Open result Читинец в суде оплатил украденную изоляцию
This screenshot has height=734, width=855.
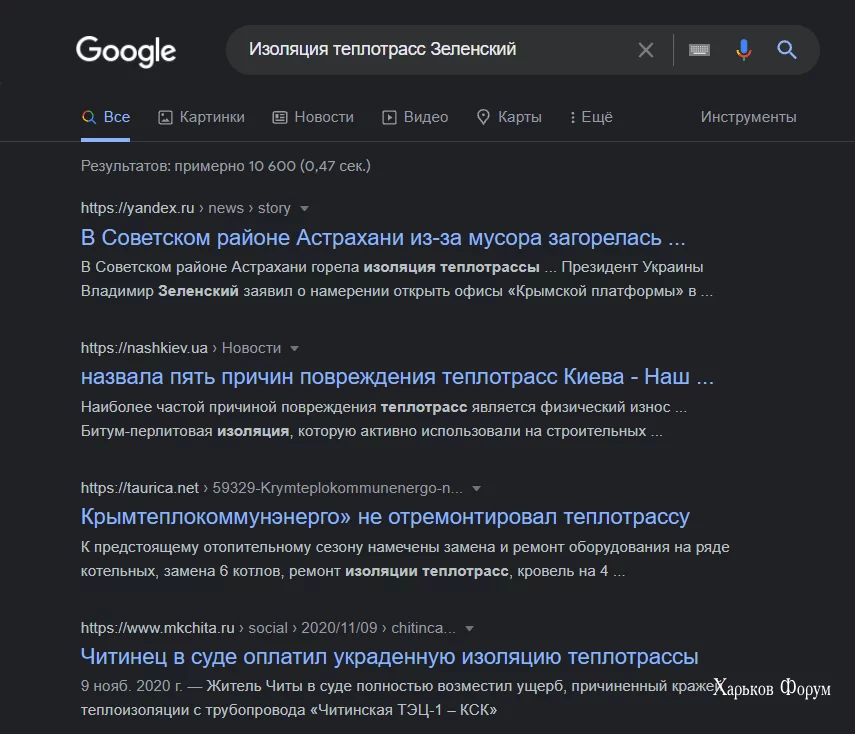click(x=389, y=657)
